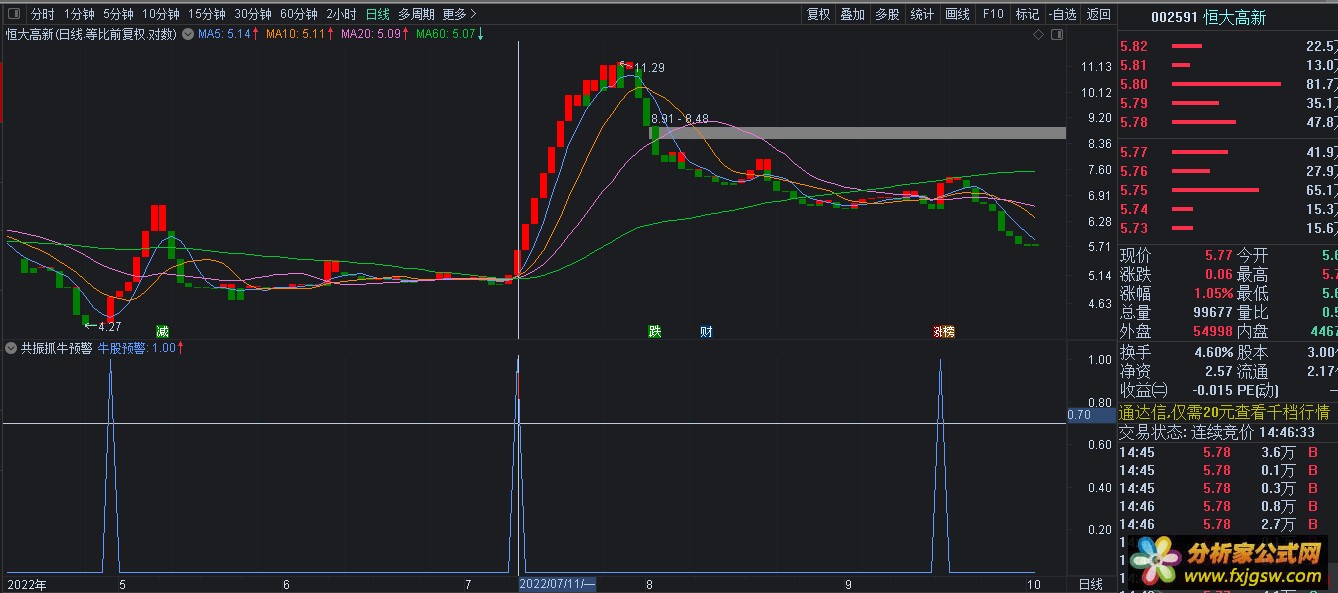
Task: Click the 跌 marker below the chart
Action: pos(655,331)
